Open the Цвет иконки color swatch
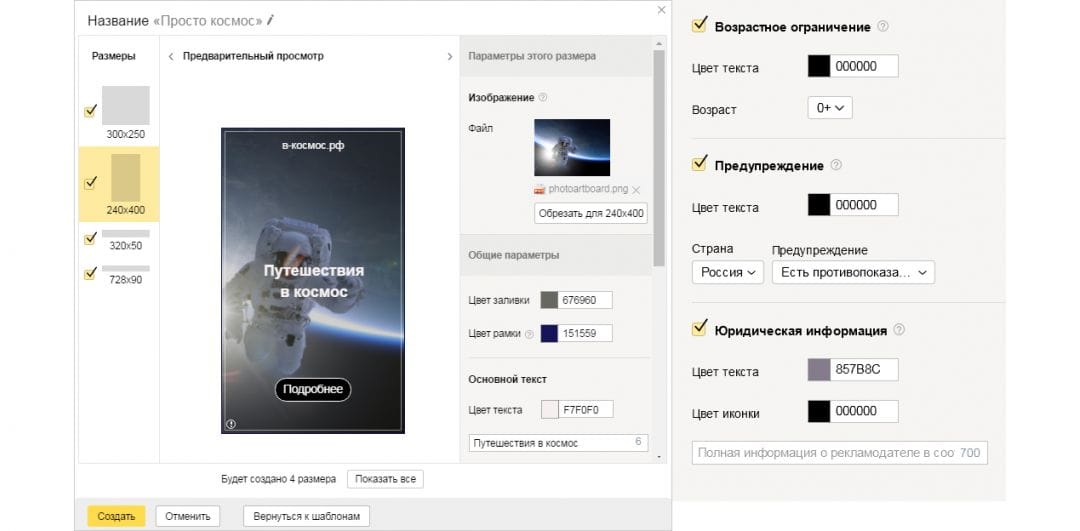This screenshot has width=1080, height=531. pyautogui.click(x=819, y=411)
